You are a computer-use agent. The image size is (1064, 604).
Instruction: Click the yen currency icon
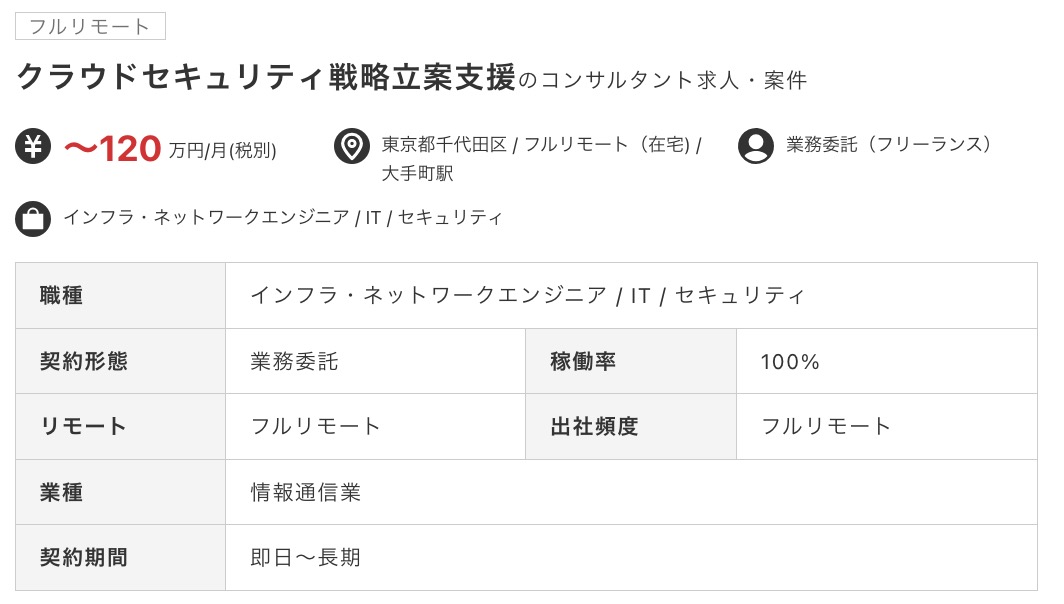(x=33, y=146)
